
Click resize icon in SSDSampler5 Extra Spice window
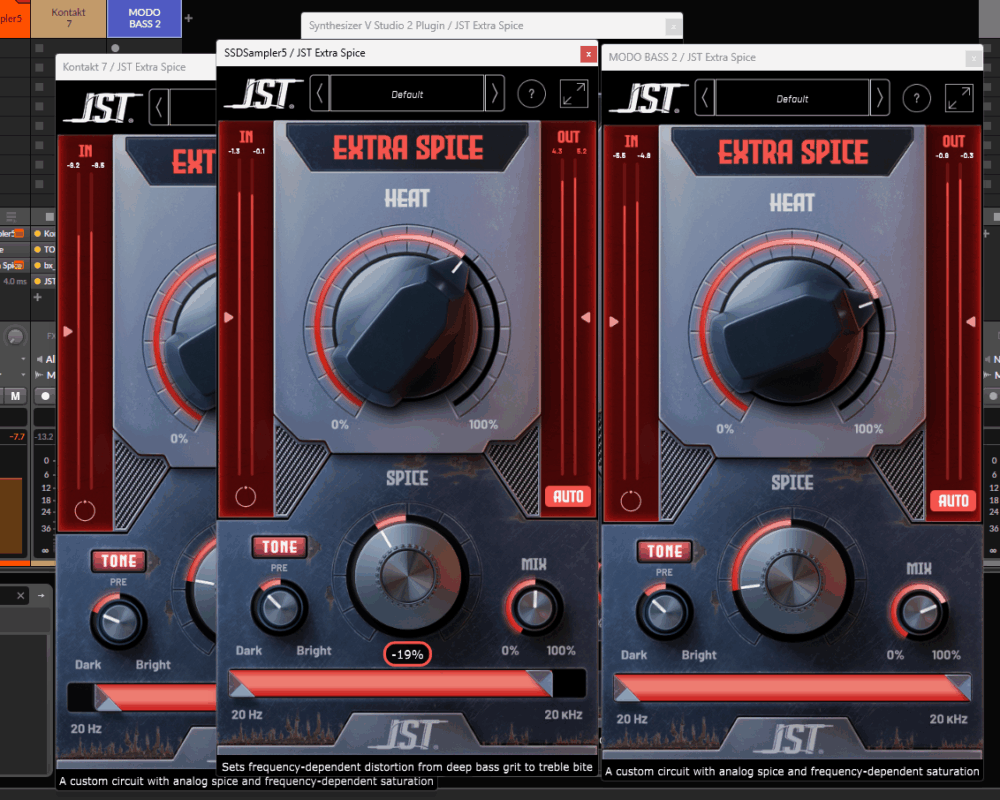[574, 94]
